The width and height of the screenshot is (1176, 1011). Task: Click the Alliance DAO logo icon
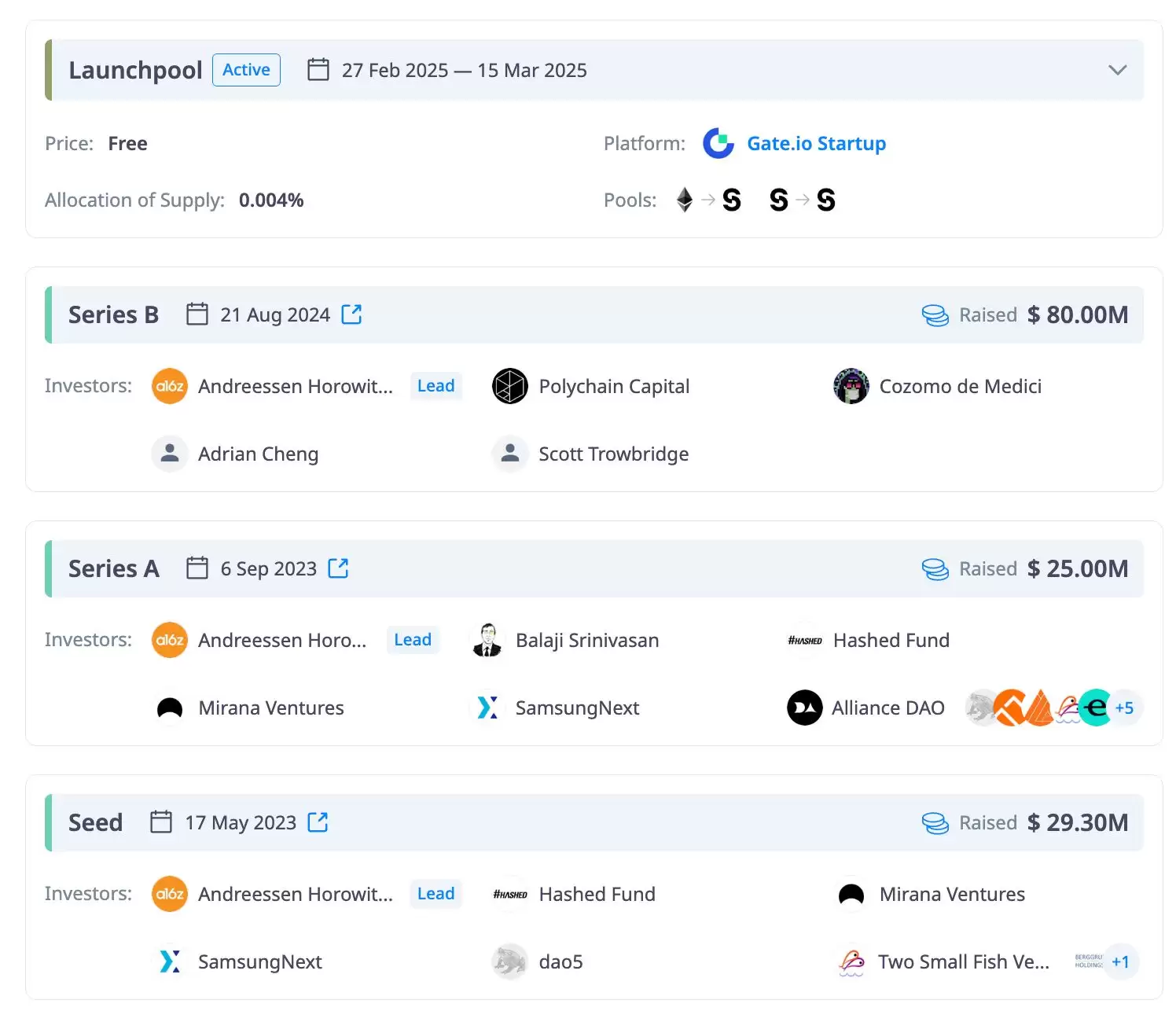805,708
